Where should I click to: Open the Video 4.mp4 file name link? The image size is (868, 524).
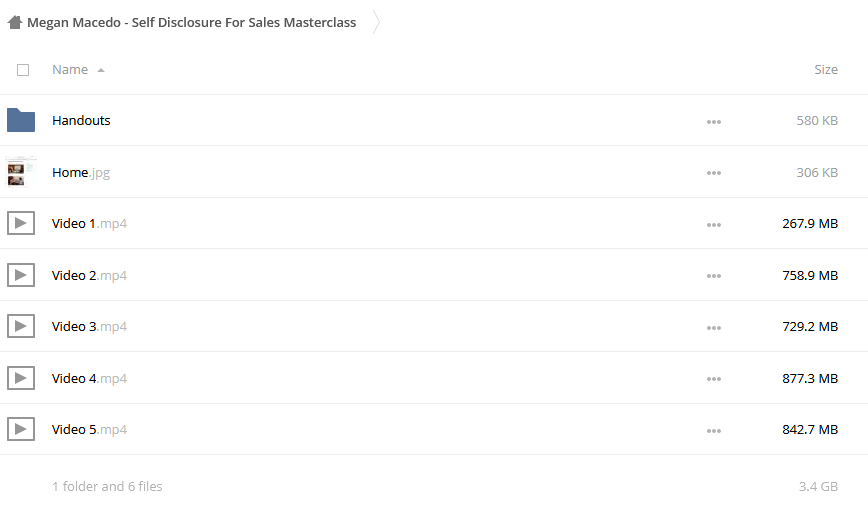89,378
